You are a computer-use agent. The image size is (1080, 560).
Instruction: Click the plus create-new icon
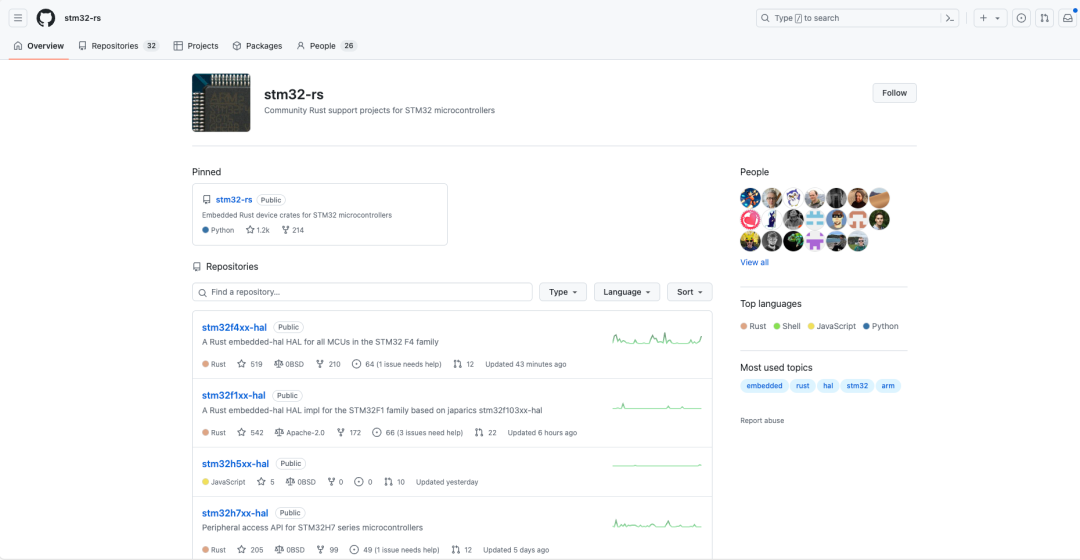984,18
